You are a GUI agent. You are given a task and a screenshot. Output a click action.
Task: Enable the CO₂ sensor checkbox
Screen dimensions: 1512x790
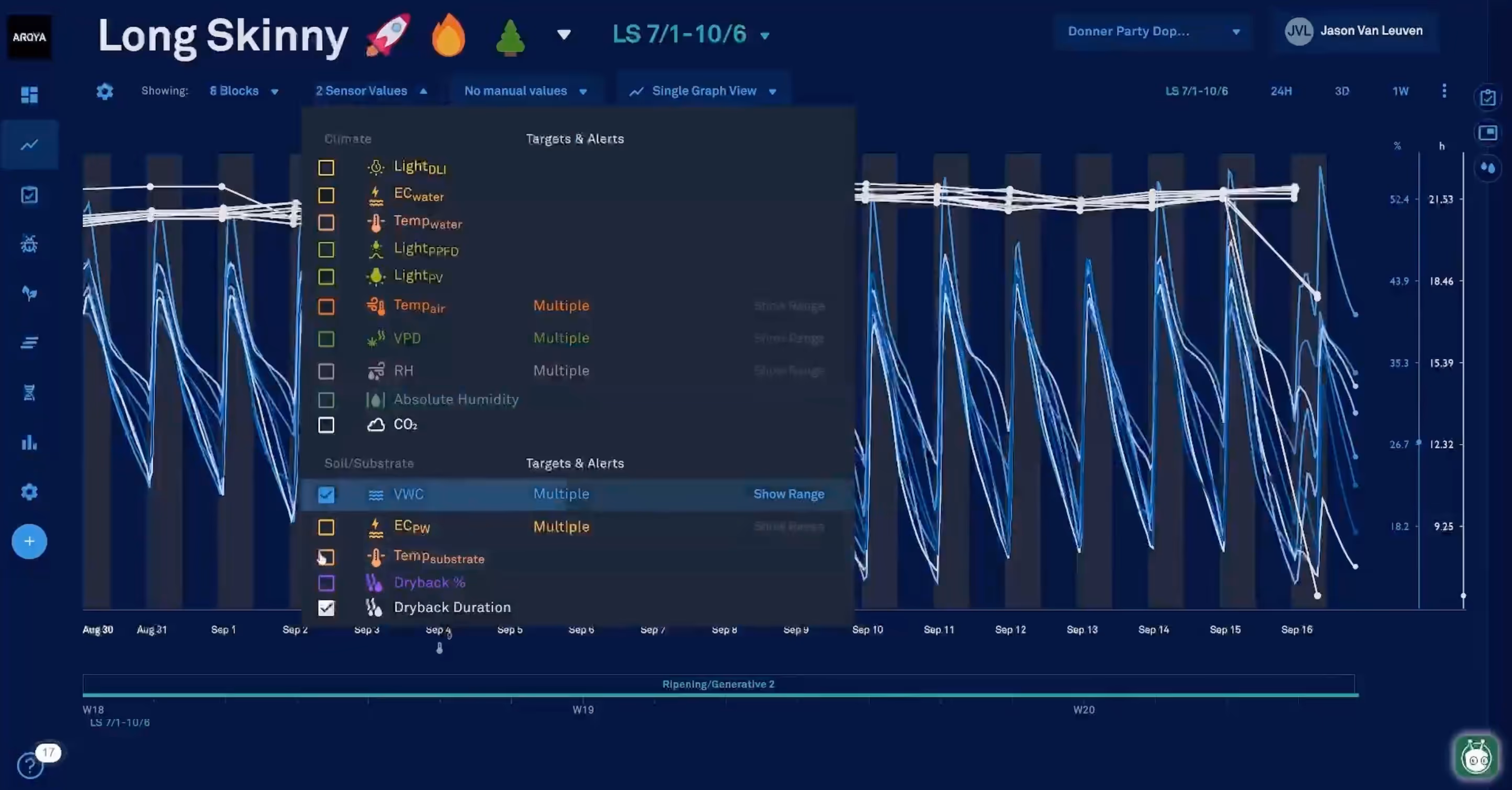point(326,424)
